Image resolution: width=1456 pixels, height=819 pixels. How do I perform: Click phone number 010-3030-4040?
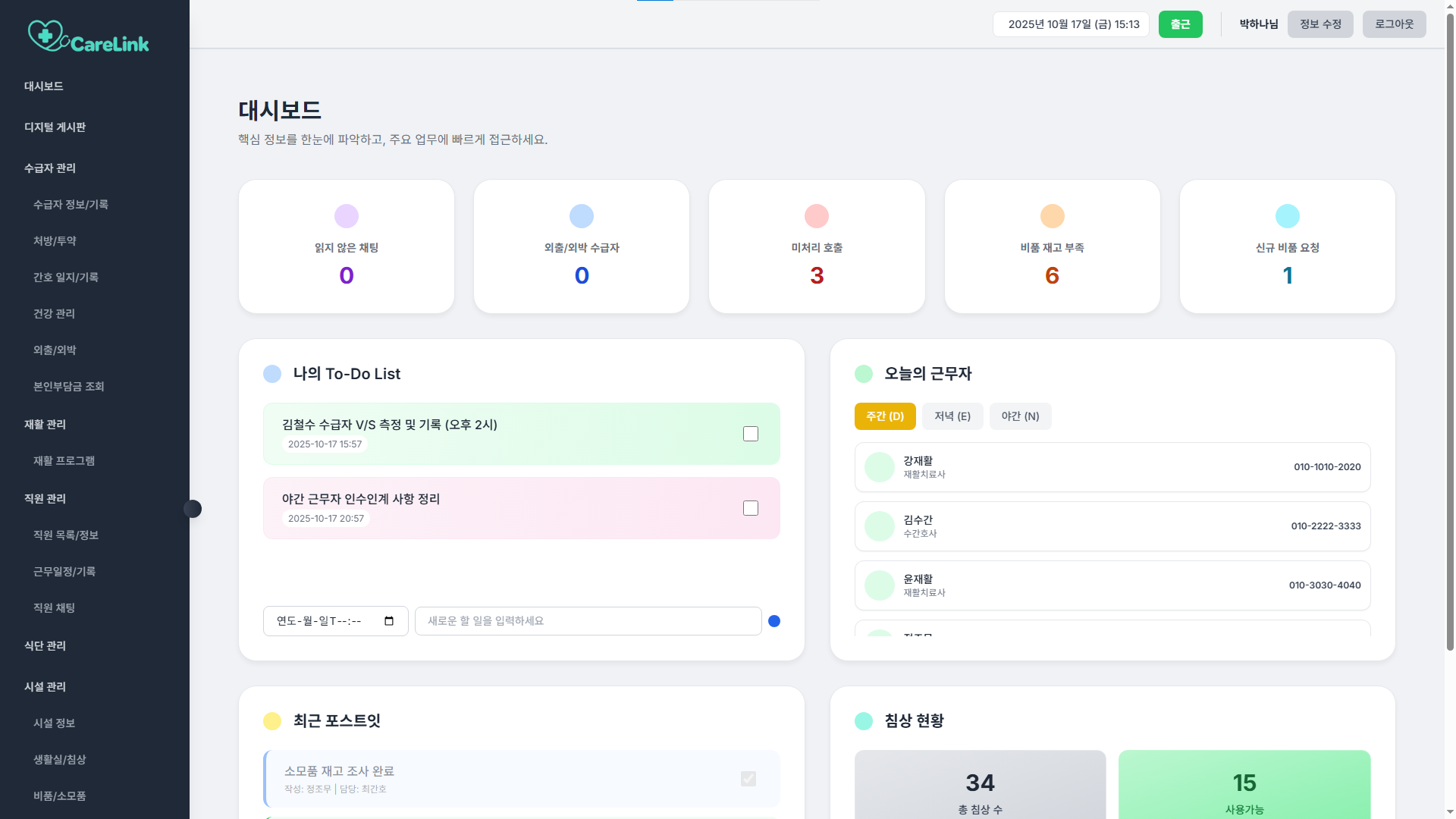click(1325, 585)
